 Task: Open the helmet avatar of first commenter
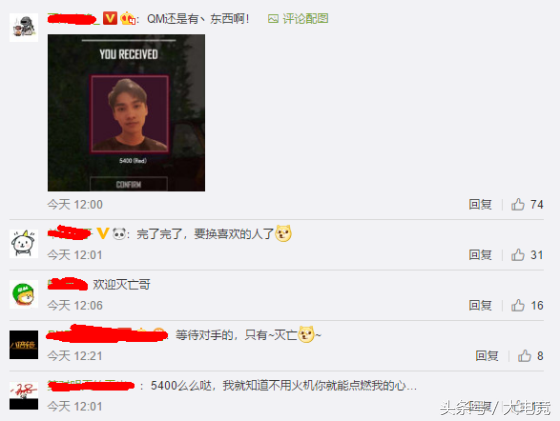(24, 27)
